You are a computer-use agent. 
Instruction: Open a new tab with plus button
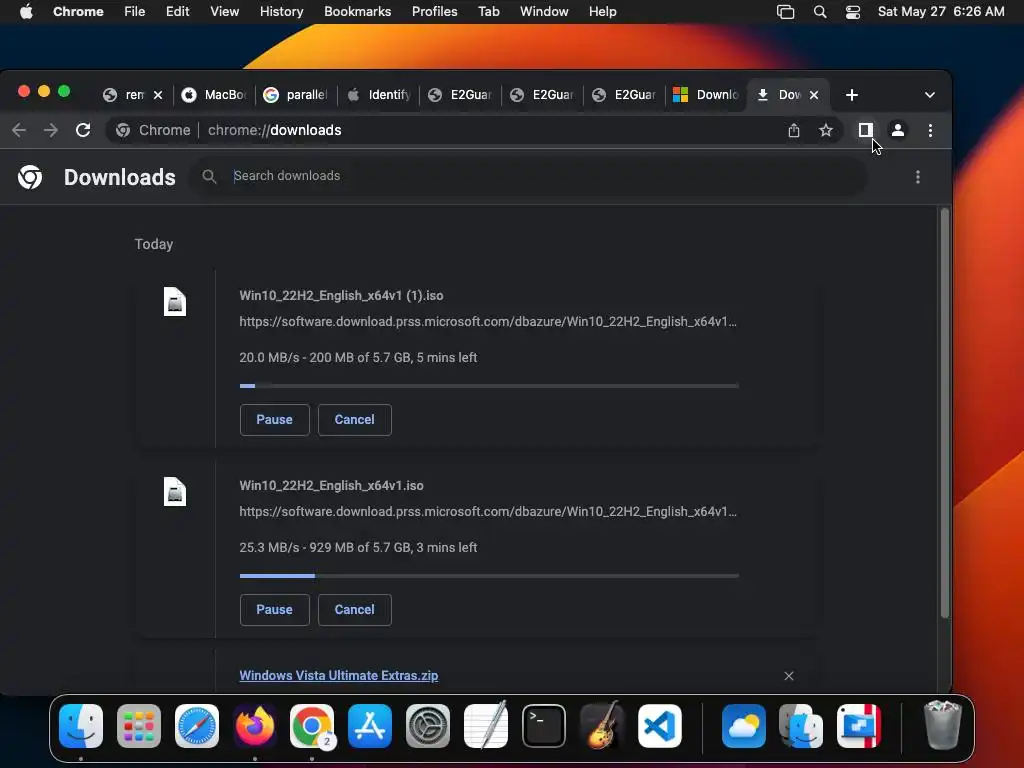point(852,95)
